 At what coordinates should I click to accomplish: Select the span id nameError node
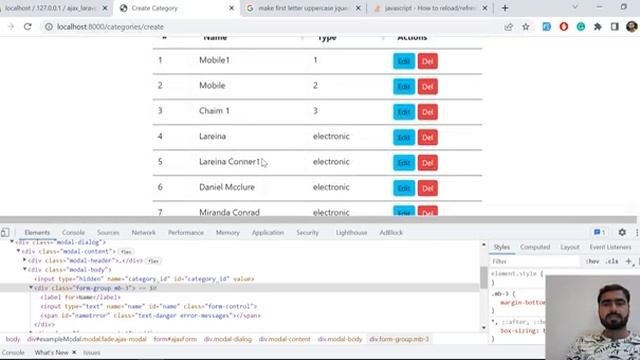coord(150,316)
